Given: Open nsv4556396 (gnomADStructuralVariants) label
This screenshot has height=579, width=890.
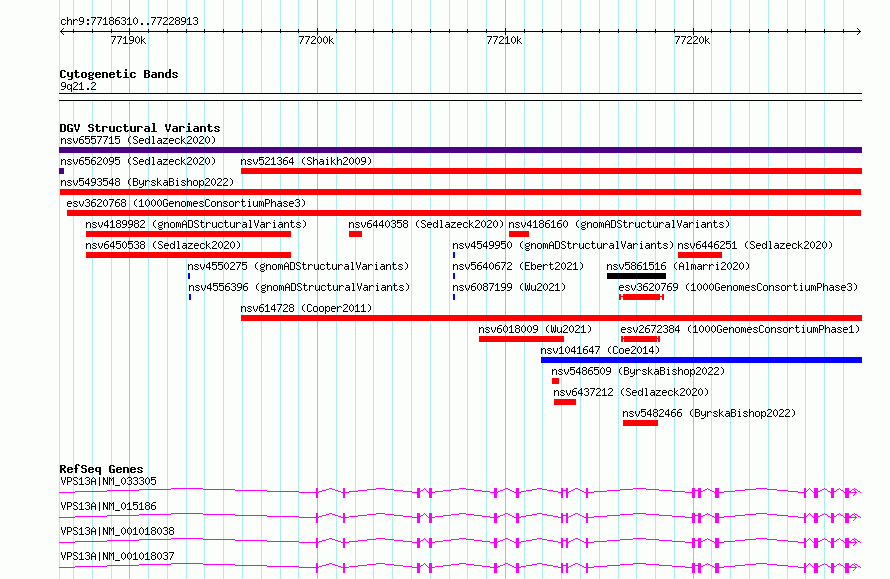Looking at the screenshot, I should click(x=299, y=287).
